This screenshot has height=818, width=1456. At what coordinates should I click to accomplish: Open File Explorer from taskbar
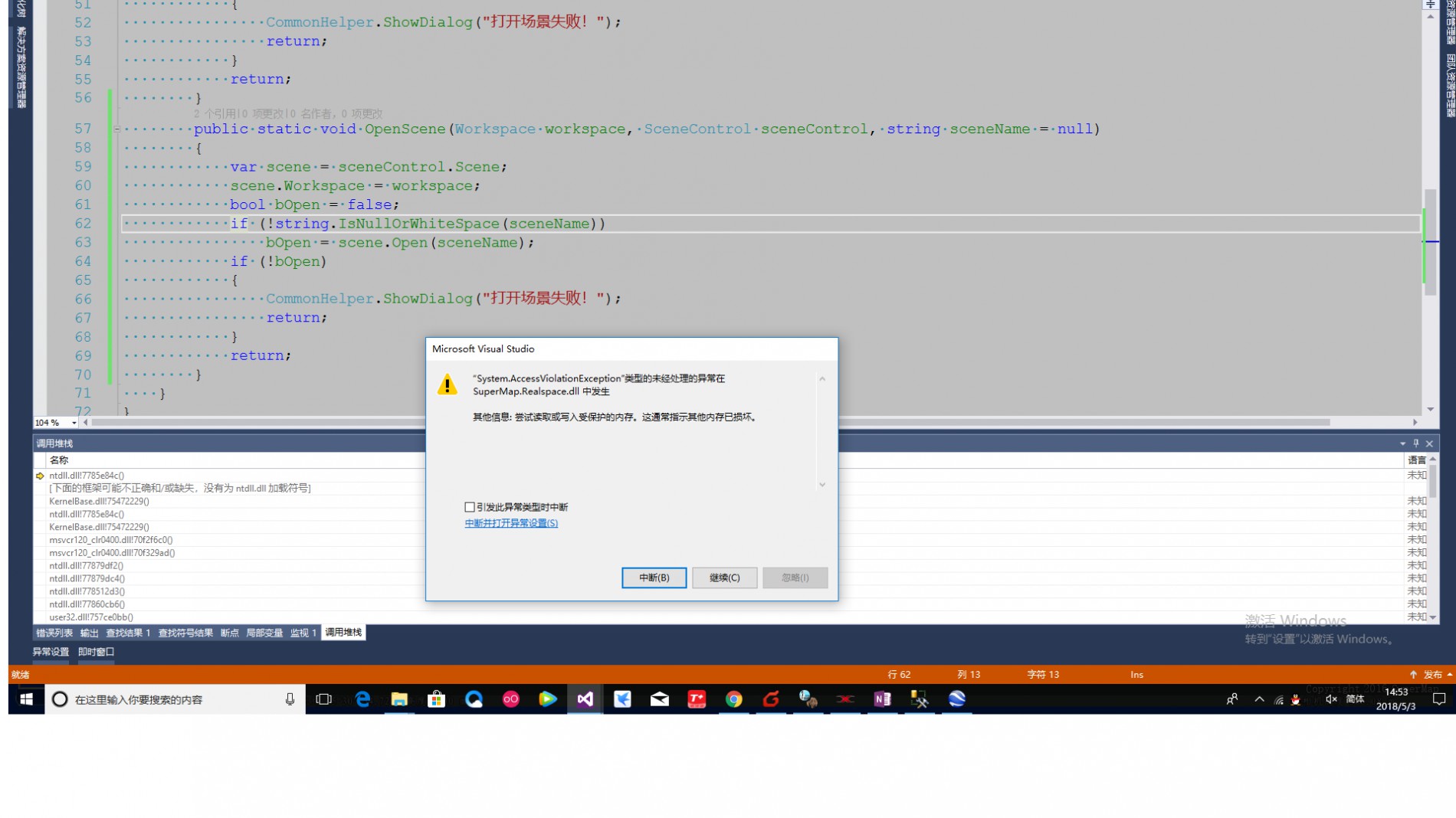[x=399, y=699]
